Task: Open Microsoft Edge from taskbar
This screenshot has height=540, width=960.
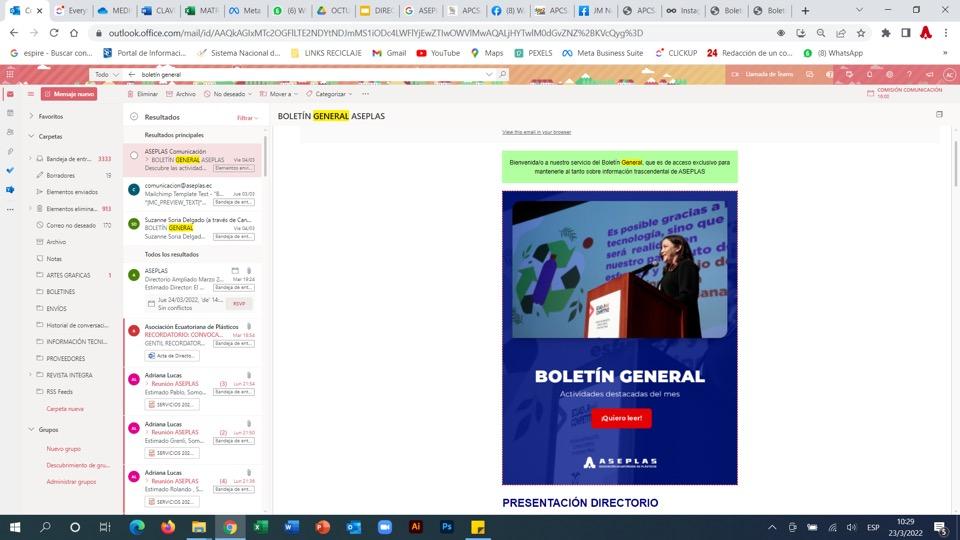Action: click(137, 527)
